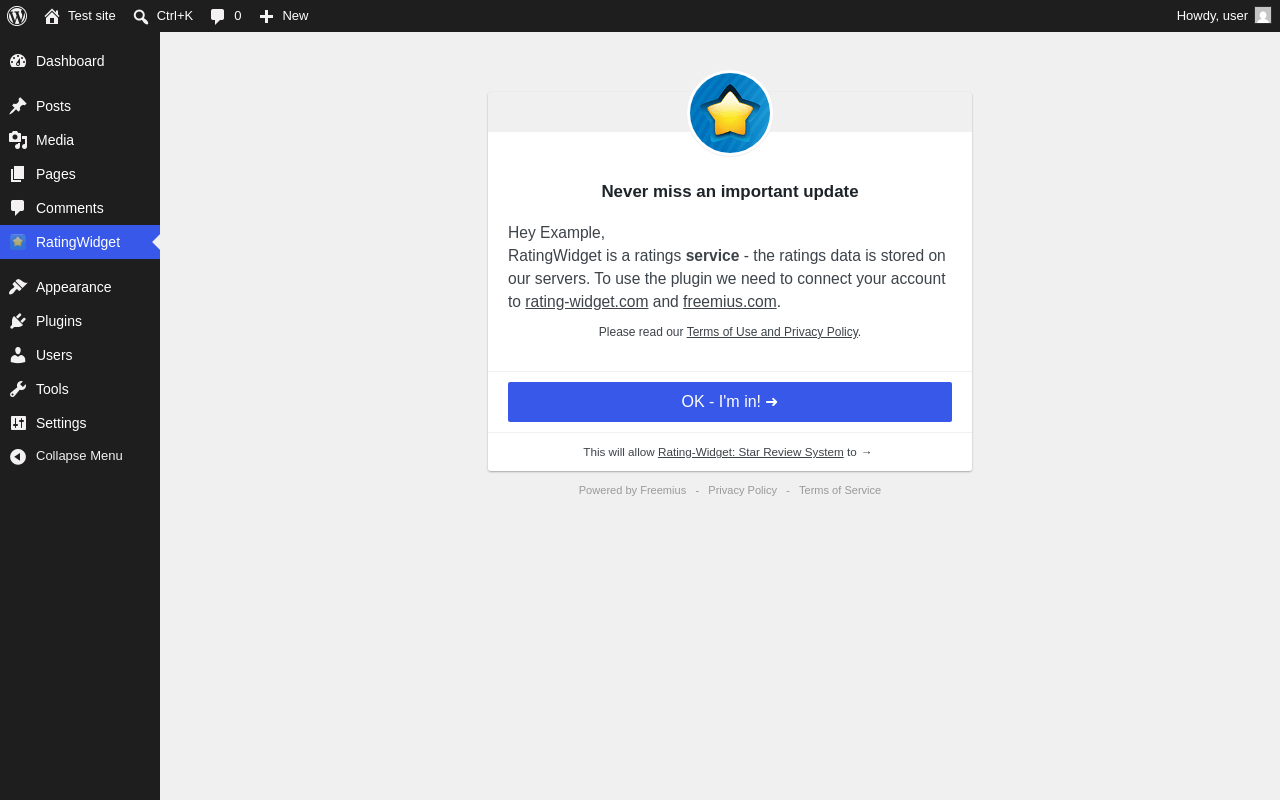Image resolution: width=1280 pixels, height=800 pixels.
Task: Open the Users menu
Action: pos(80,355)
